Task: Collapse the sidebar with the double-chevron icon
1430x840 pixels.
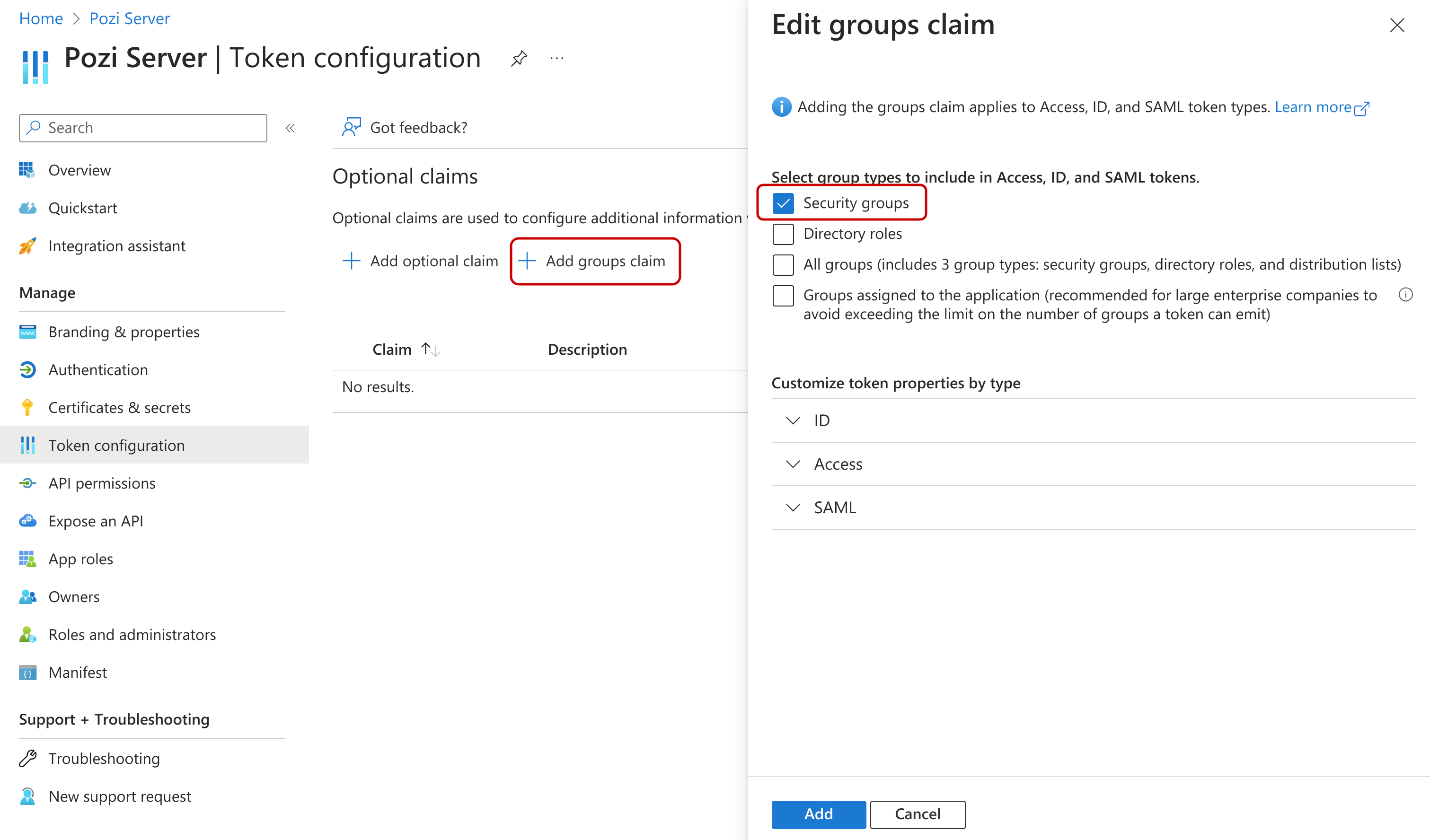Action: 290,128
